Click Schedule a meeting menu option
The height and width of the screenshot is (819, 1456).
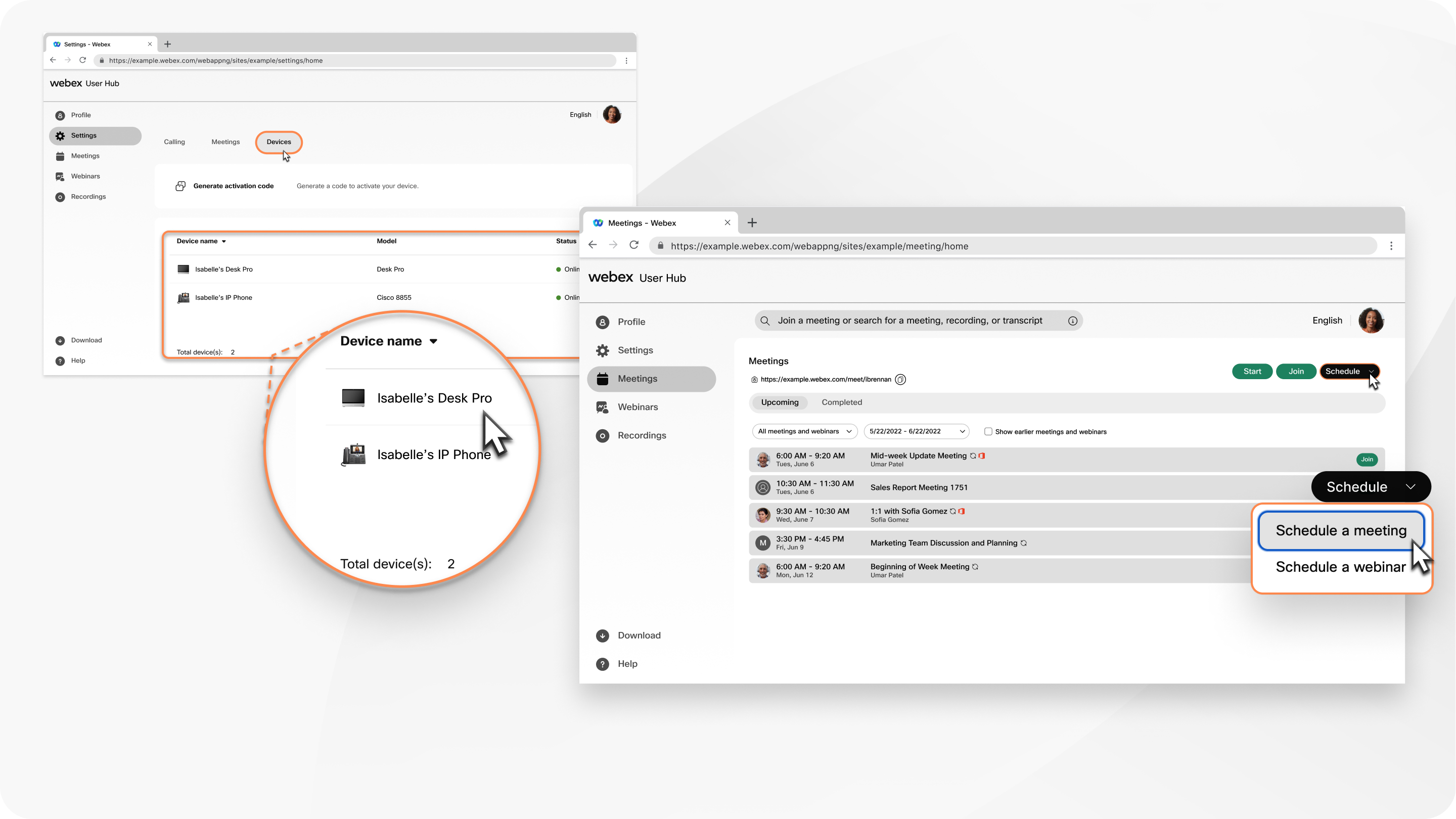point(1341,529)
